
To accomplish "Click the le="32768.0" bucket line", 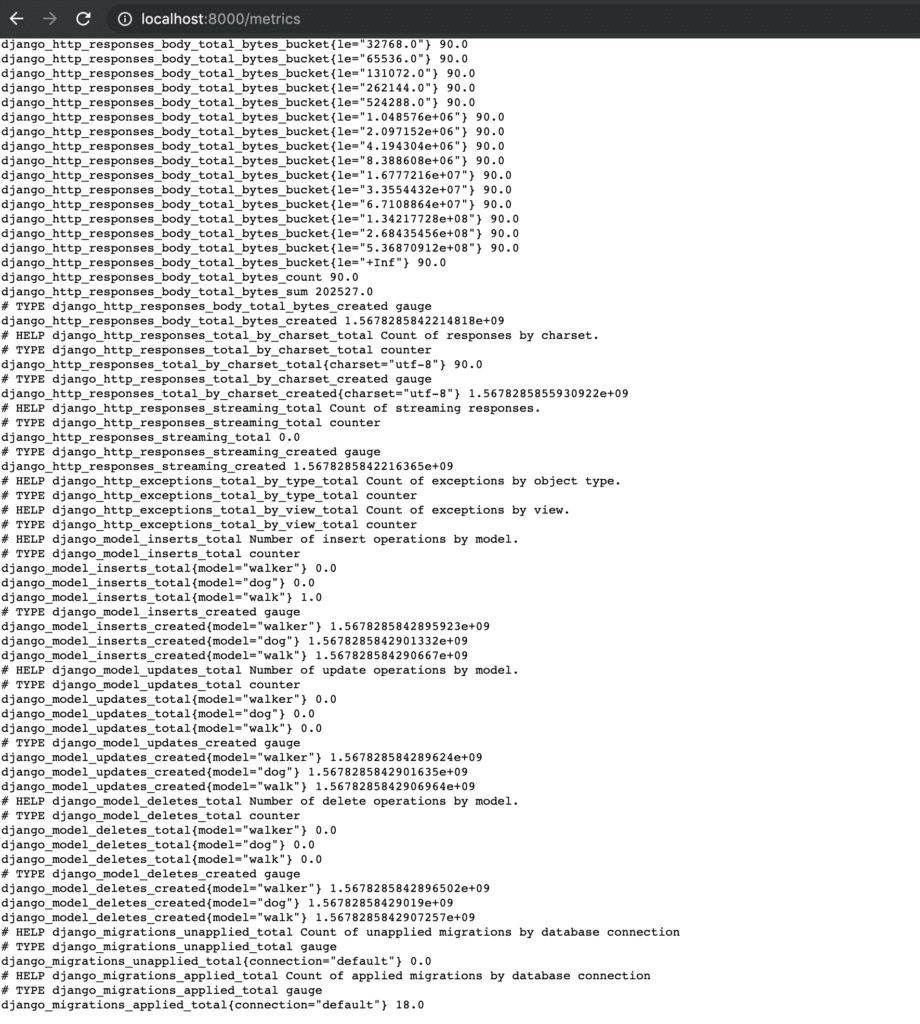I will [x=234, y=44].
